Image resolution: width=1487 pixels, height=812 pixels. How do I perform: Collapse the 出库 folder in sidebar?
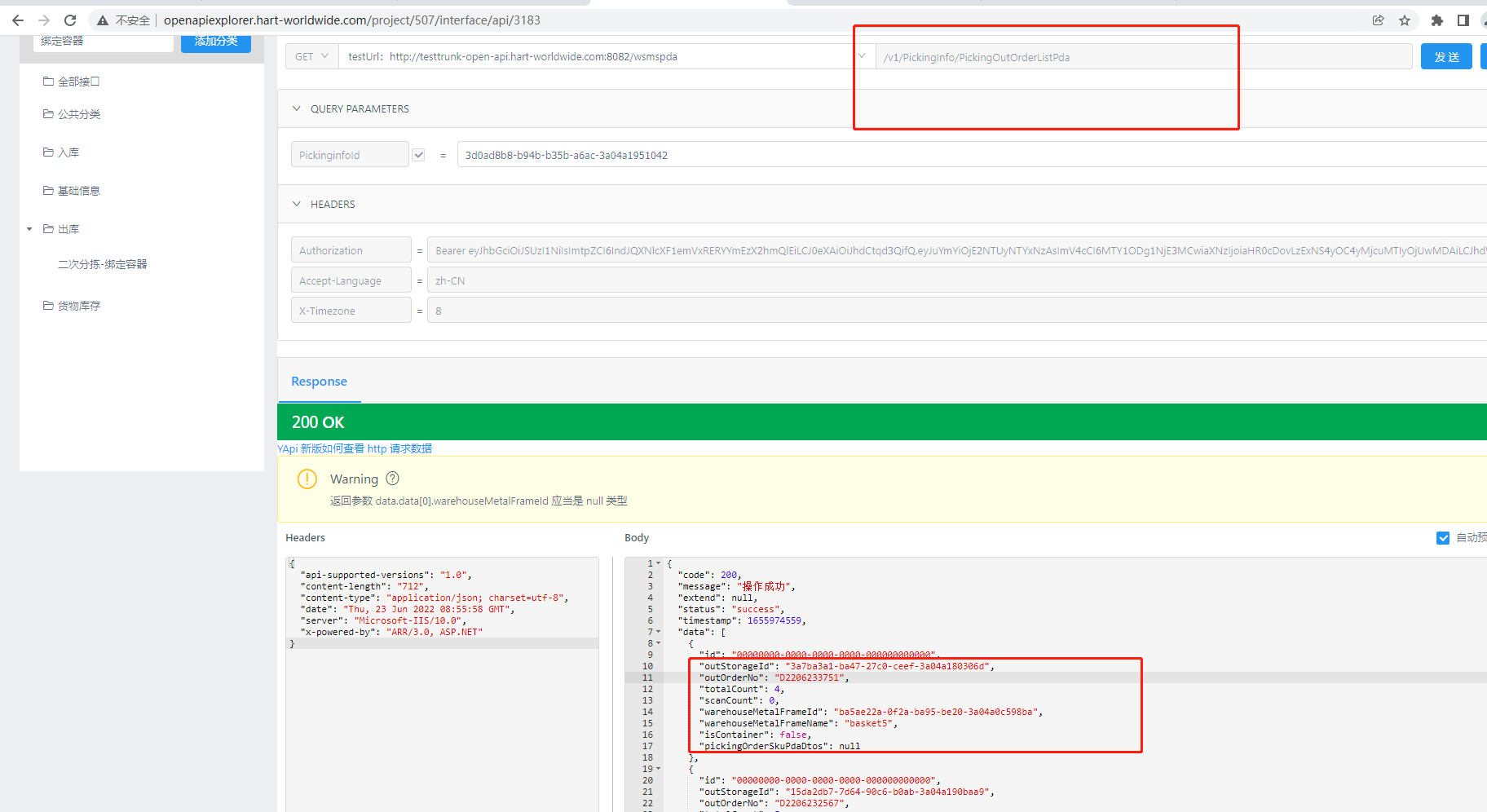coord(29,229)
